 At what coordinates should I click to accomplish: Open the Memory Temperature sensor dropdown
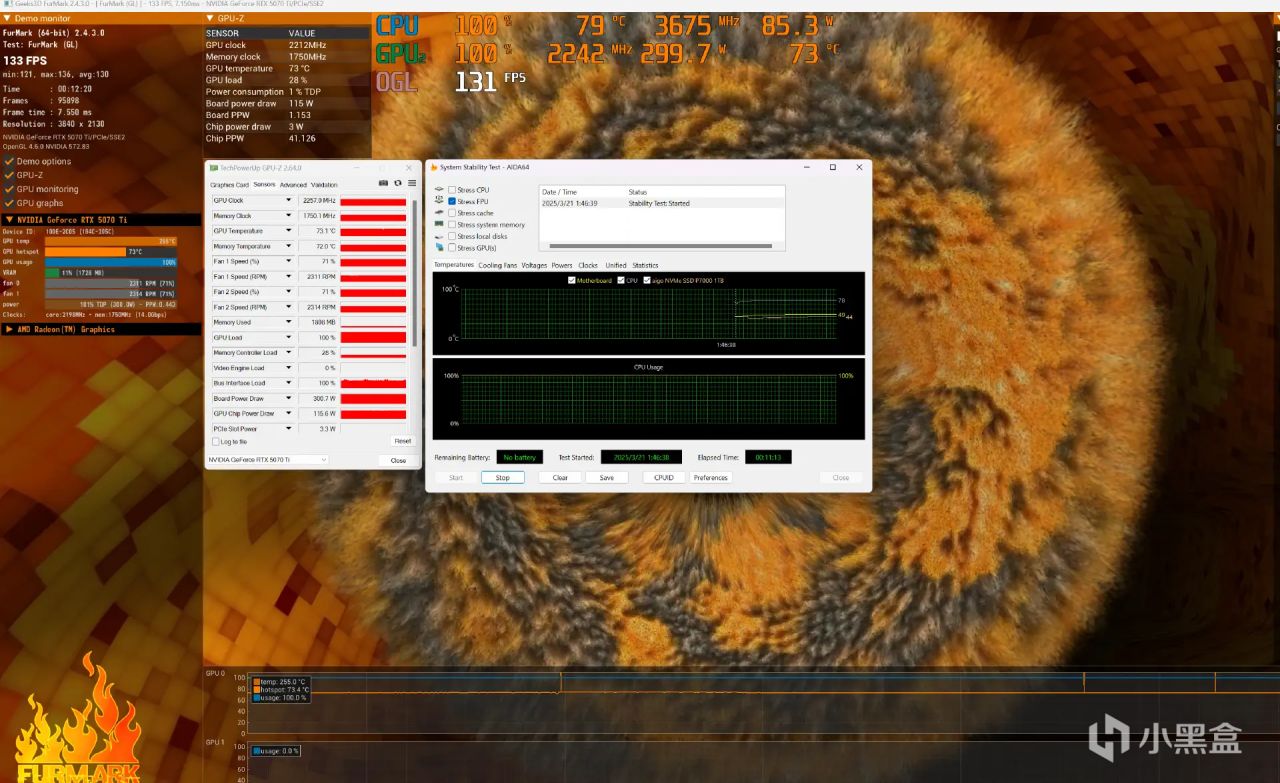click(289, 246)
